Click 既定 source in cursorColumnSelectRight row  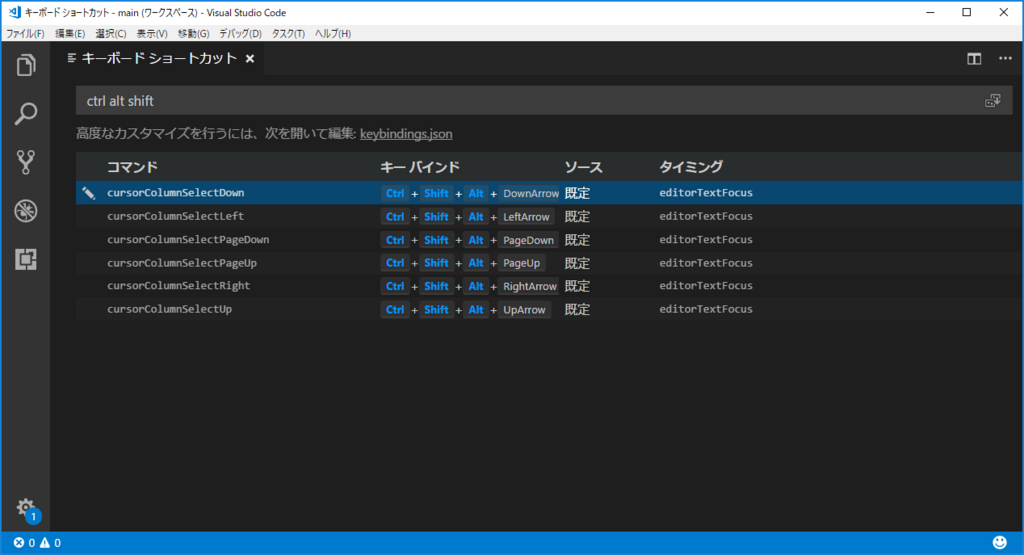(577, 287)
